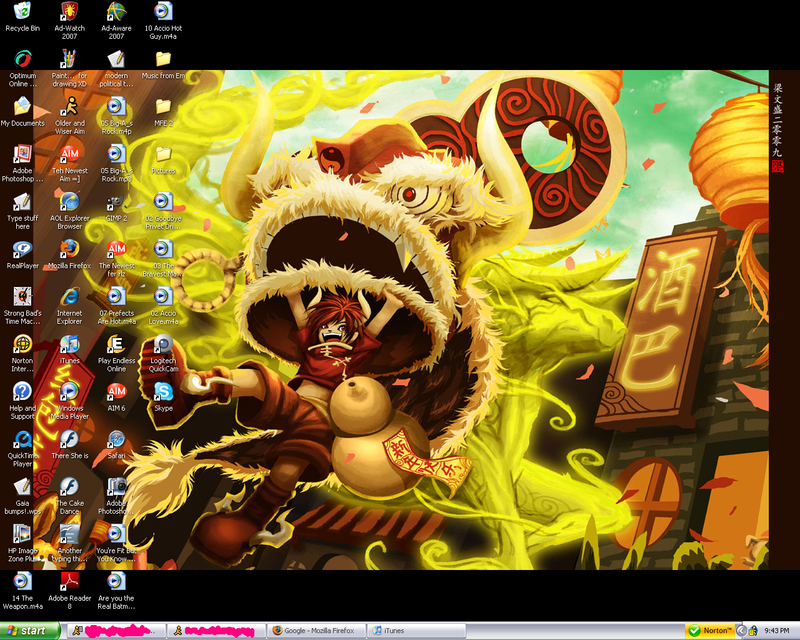Click the 9:43 PM taskbar clock
Screen dimensions: 800x640
777,631
